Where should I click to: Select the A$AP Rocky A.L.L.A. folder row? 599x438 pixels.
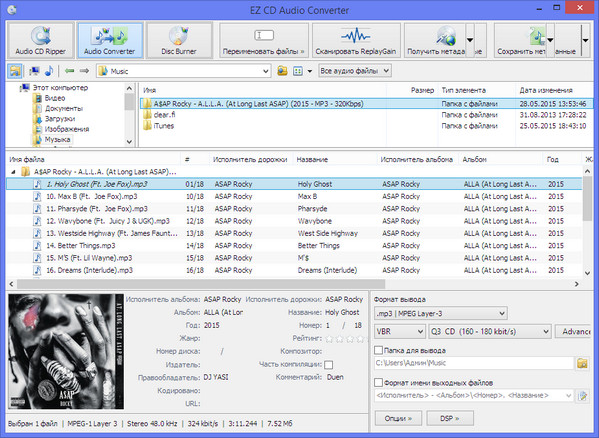(367, 104)
